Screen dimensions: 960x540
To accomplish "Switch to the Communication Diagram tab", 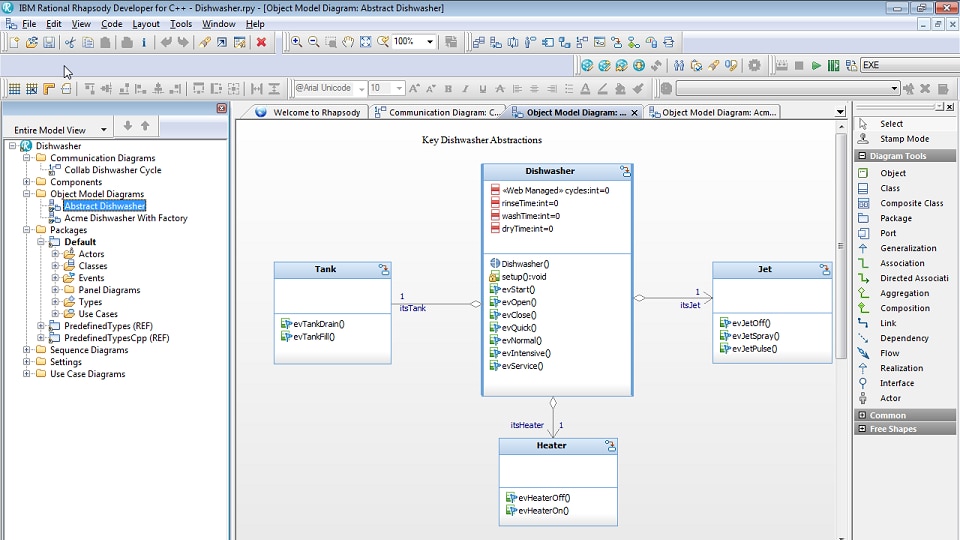I will coord(438,113).
